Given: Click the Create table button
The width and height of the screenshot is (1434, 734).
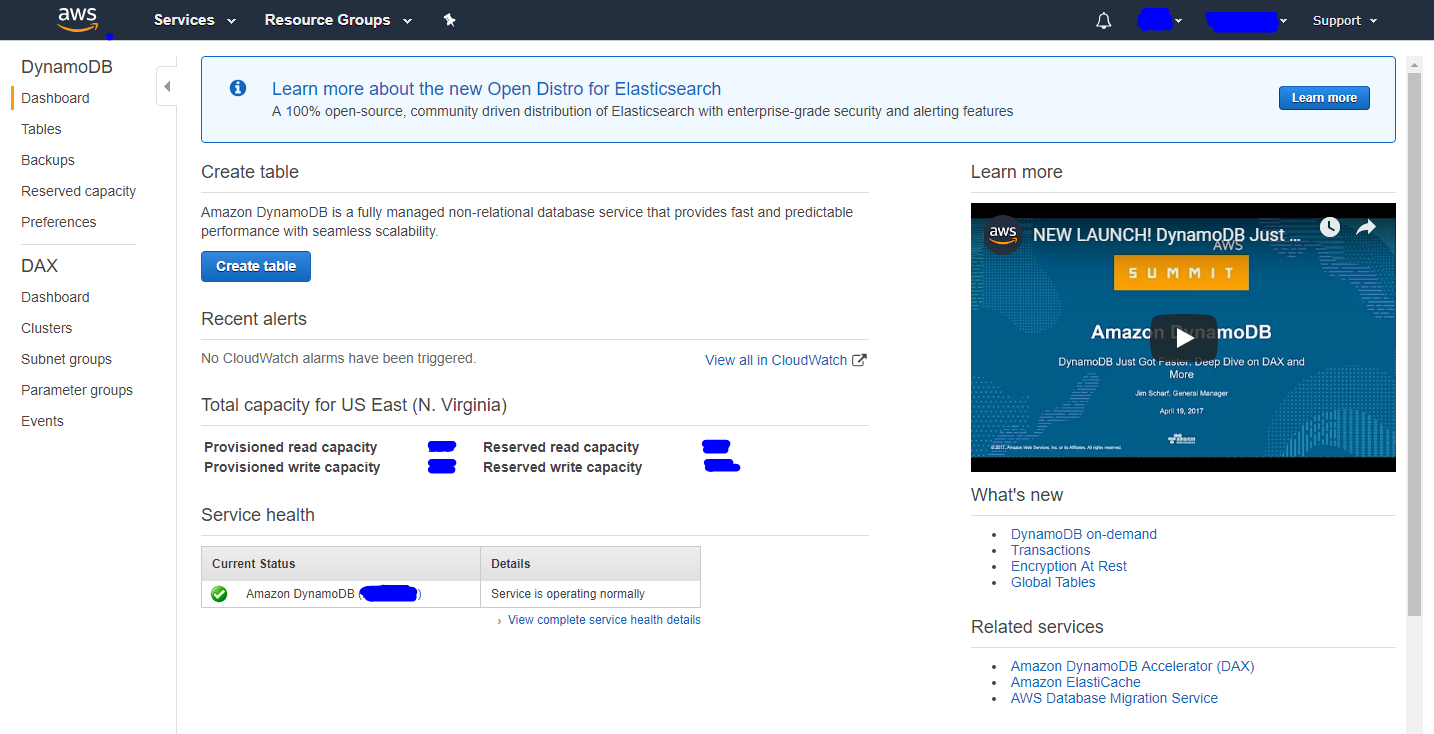Looking at the screenshot, I should pyautogui.click(x=255, y=266).
